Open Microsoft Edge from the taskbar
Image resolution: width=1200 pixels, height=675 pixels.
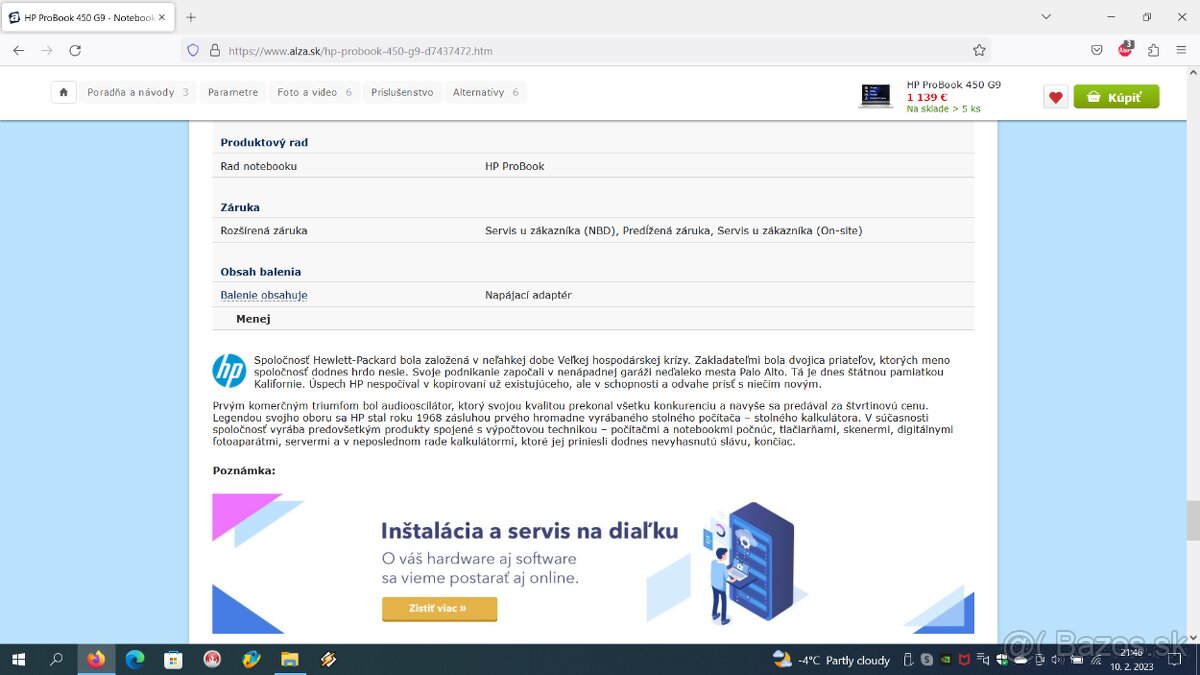coord(135,659)
